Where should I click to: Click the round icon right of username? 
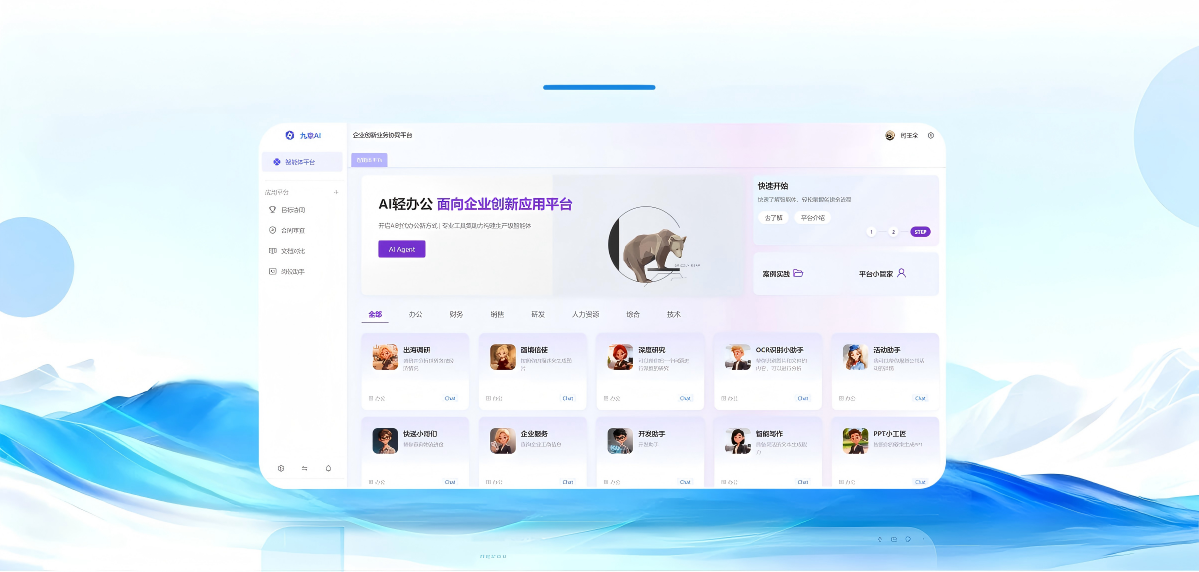coord(931,135)
